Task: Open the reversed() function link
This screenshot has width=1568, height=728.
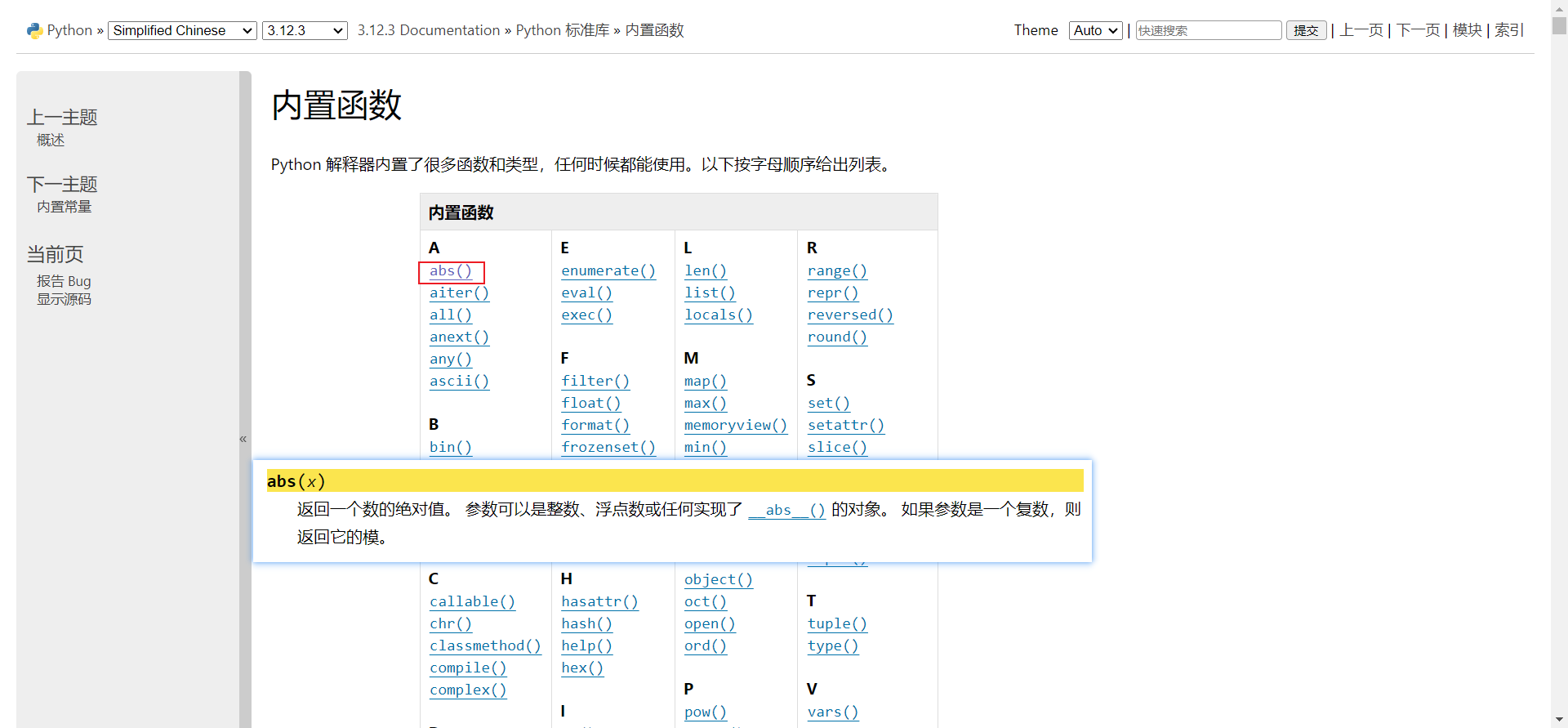Action: (x=850, y=315)
